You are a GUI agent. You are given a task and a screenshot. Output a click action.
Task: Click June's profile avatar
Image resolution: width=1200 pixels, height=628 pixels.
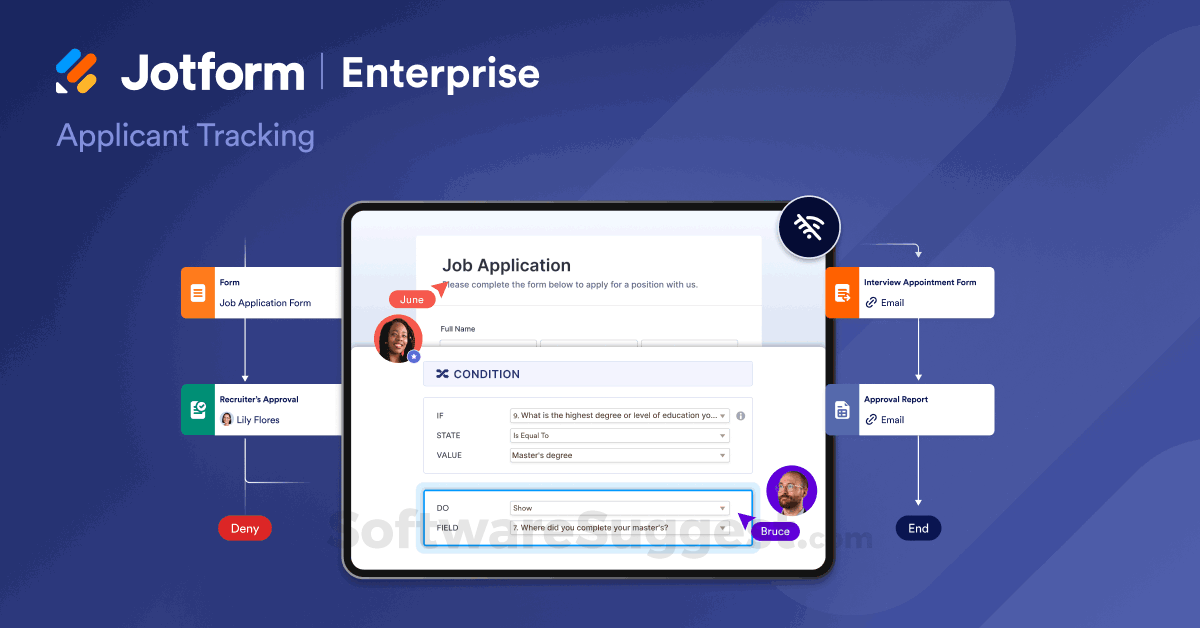tap(399, 338)
